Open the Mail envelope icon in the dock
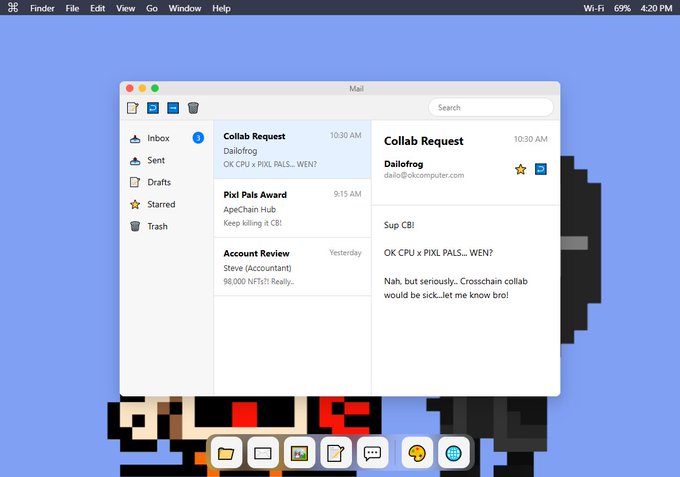The image size is (680, 477). coord(262,454)
